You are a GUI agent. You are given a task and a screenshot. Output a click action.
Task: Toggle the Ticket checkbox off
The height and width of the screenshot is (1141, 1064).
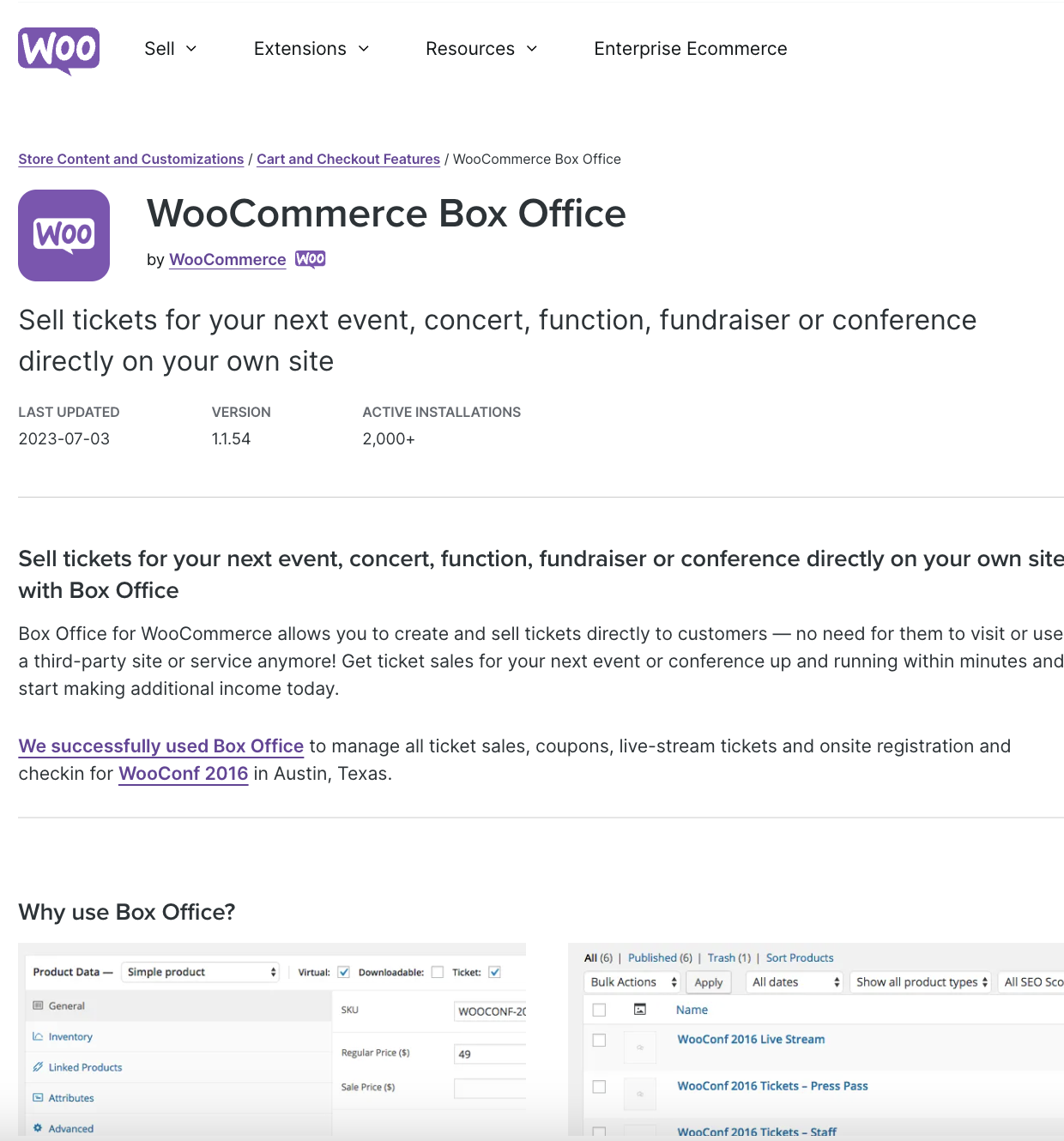click(x=494, y=972)
